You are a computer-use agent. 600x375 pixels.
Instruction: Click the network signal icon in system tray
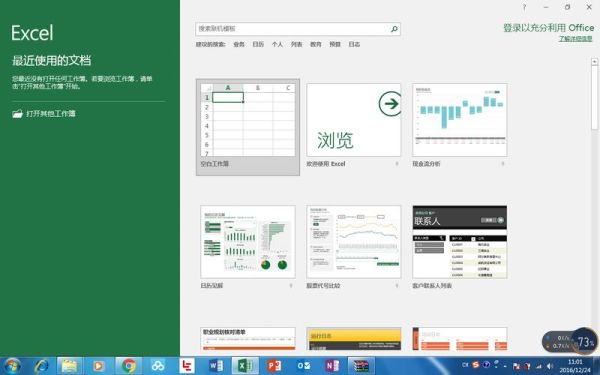pos(539,367)
